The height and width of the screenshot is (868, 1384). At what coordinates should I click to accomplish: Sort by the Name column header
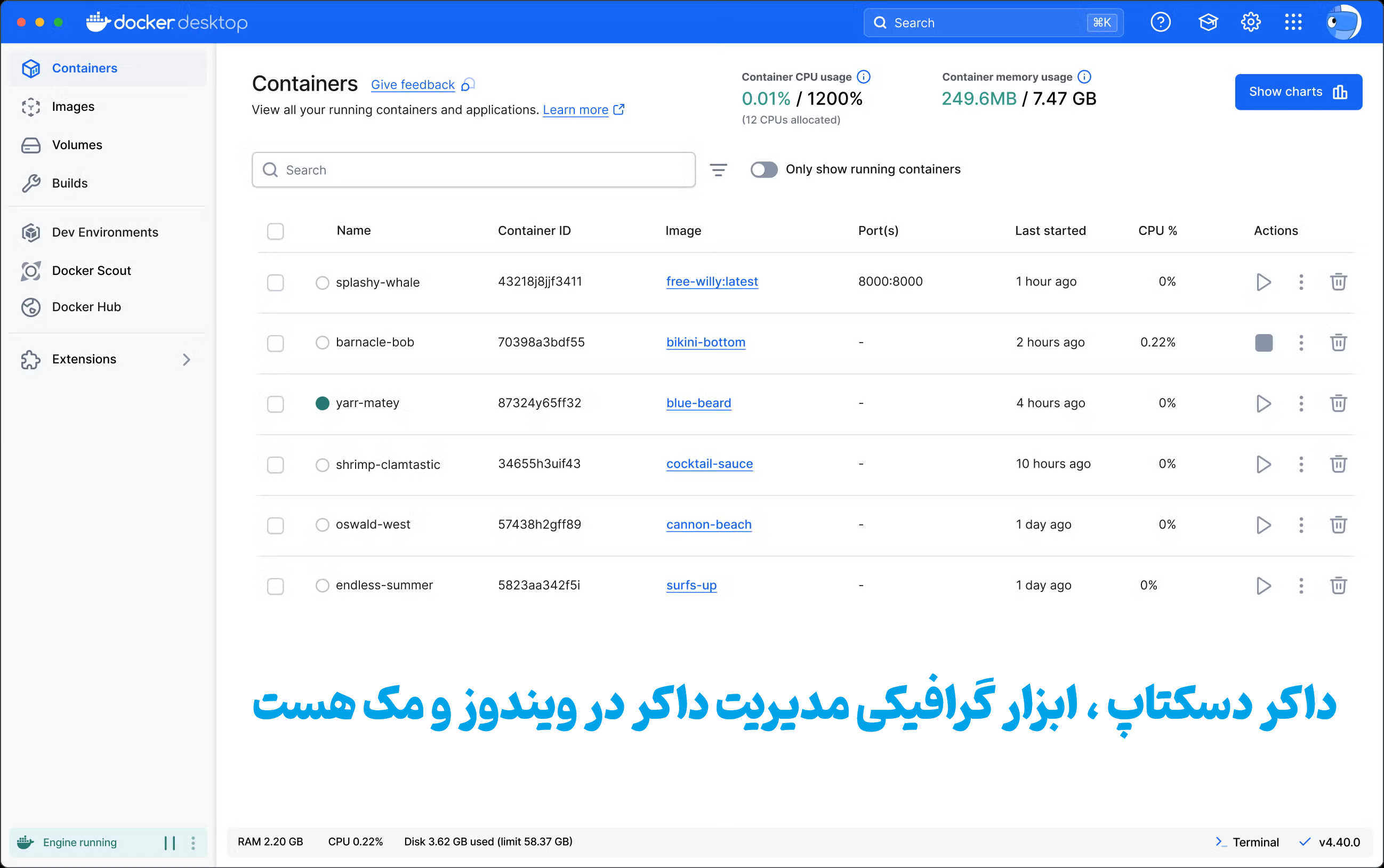tap(353, 231)
